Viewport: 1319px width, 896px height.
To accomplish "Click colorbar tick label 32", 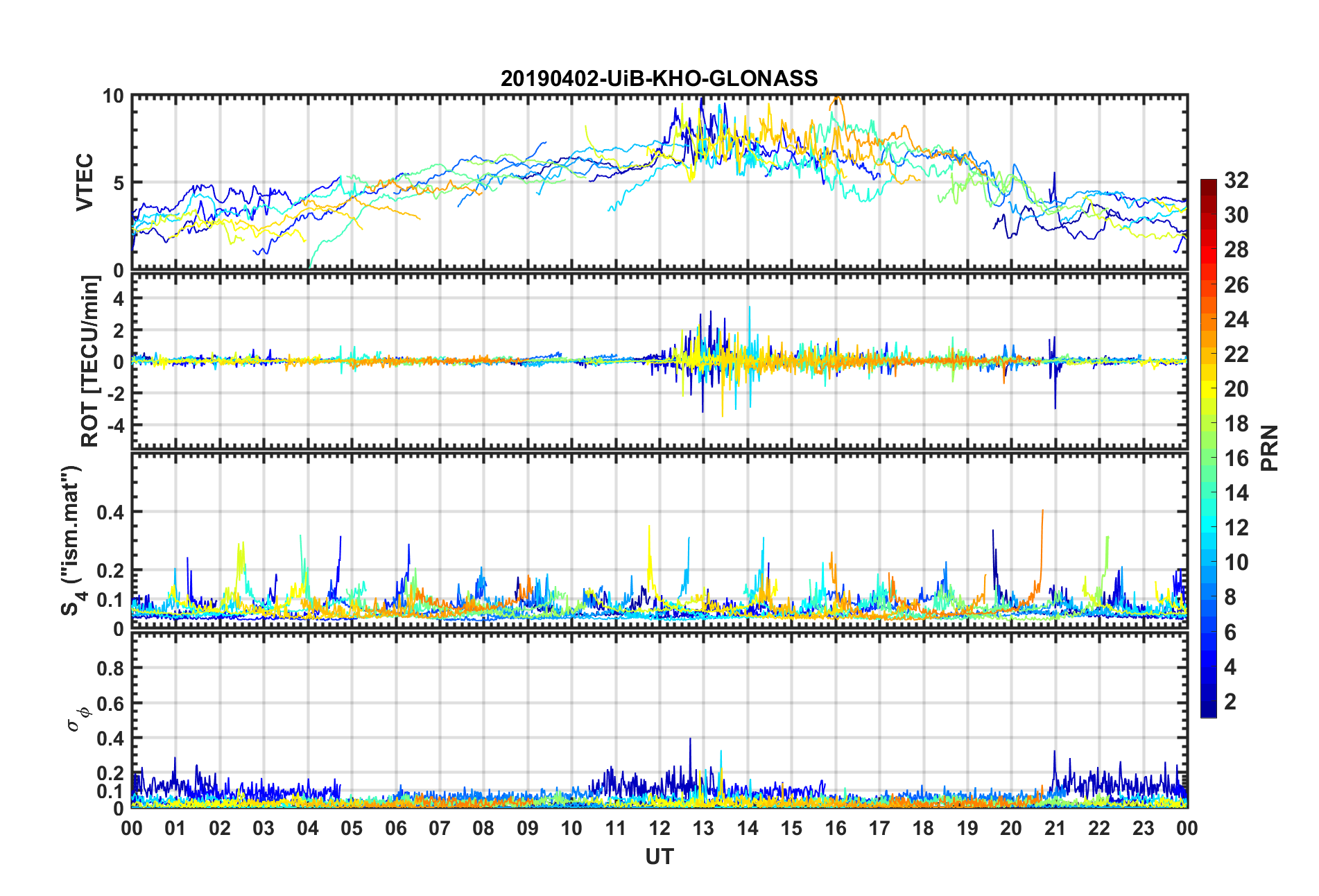I will [1236, 180].
